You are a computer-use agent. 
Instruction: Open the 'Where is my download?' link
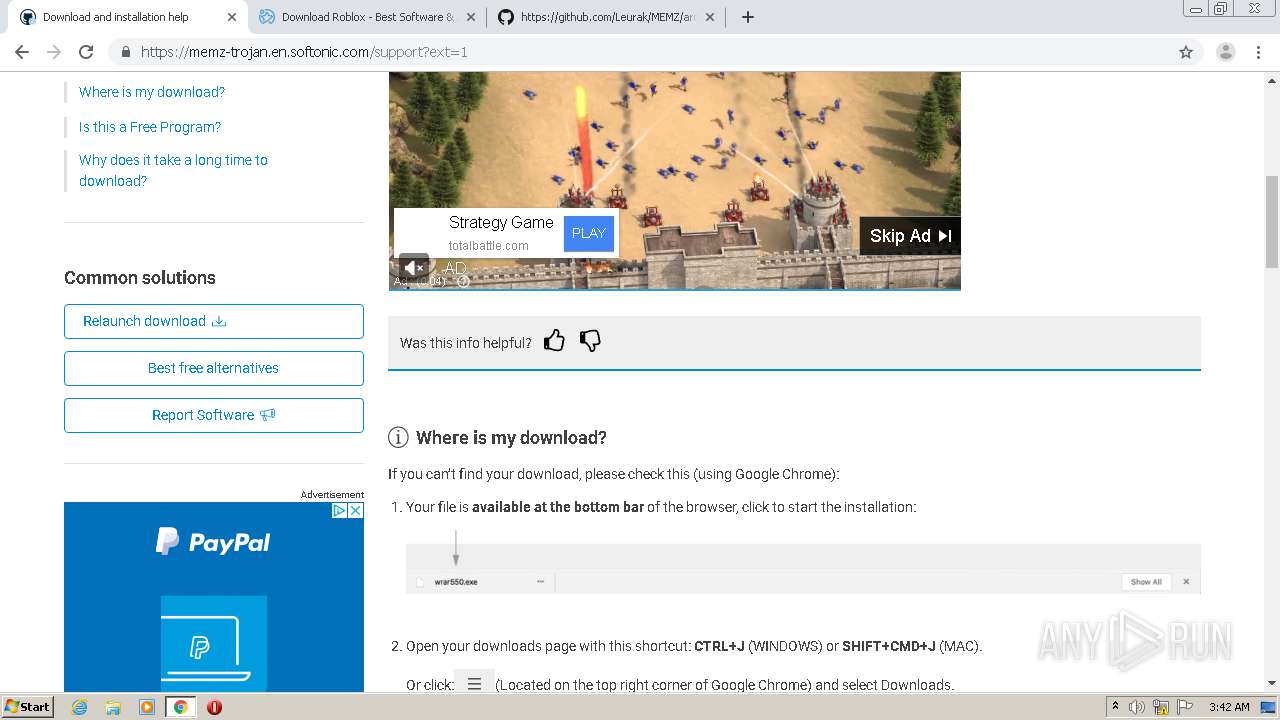152,92
